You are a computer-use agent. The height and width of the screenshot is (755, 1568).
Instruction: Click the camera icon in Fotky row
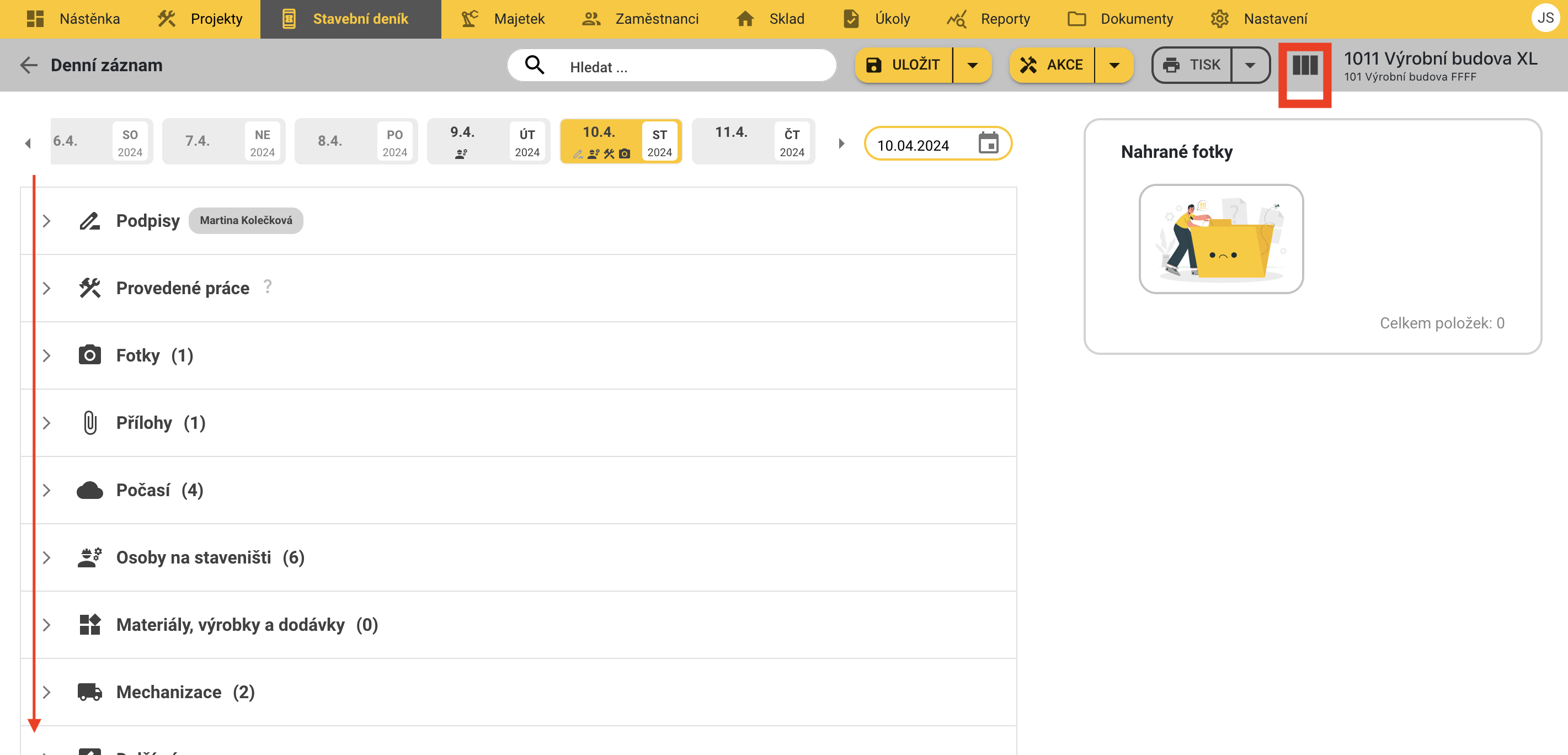click(89, 355)
